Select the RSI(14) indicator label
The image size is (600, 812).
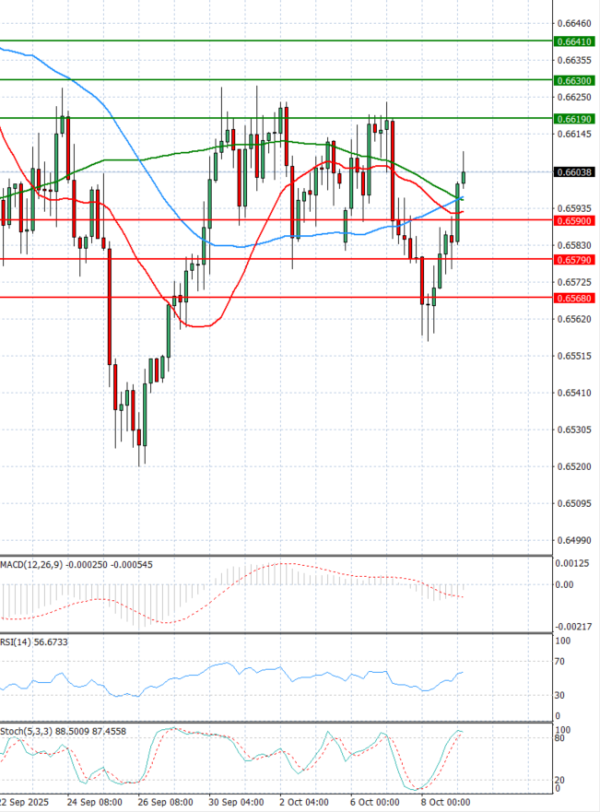(x=18, y=641)
